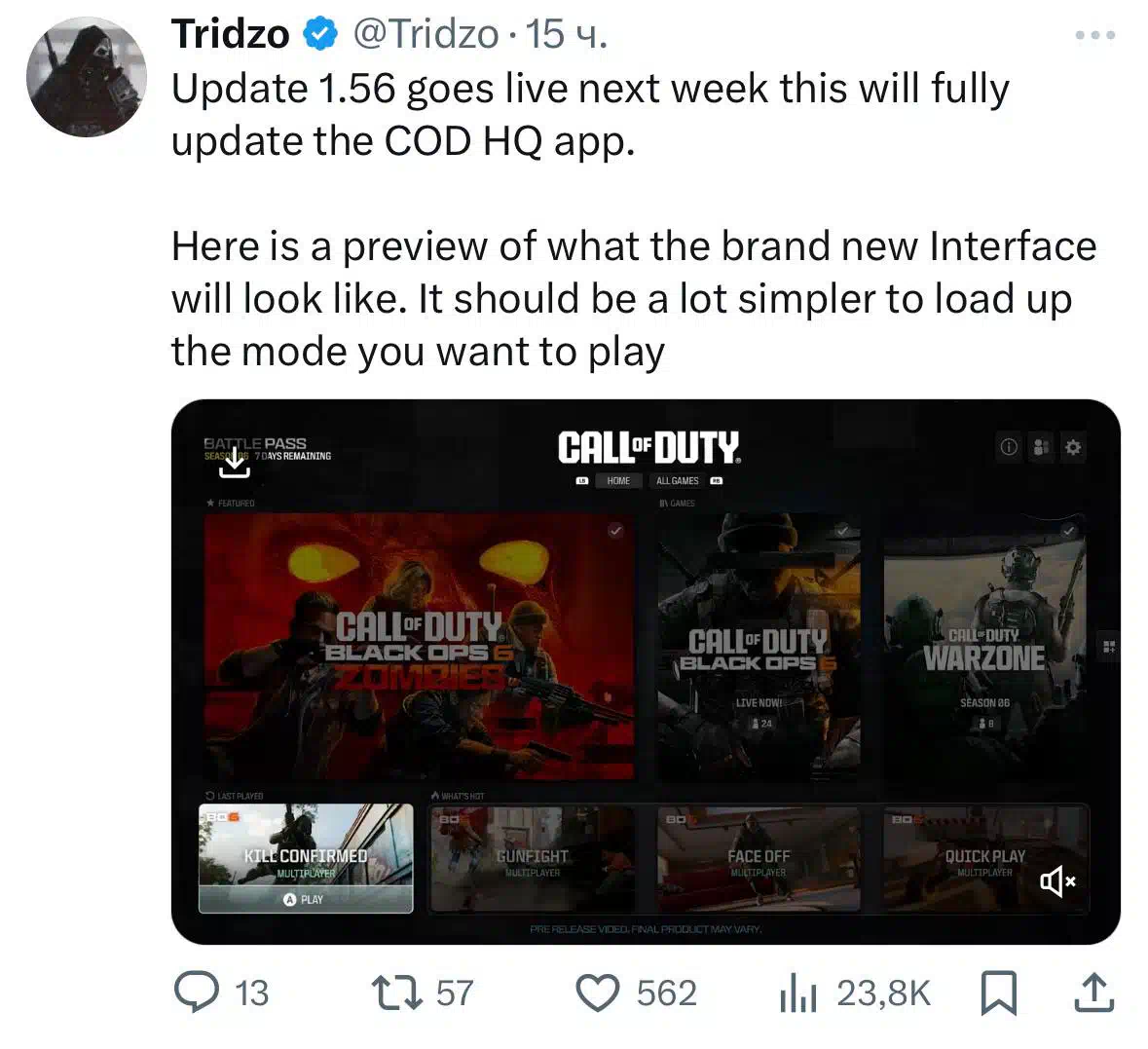
Task: Click the info icon in COD HQ
Action: click(x=1009, y=447)
